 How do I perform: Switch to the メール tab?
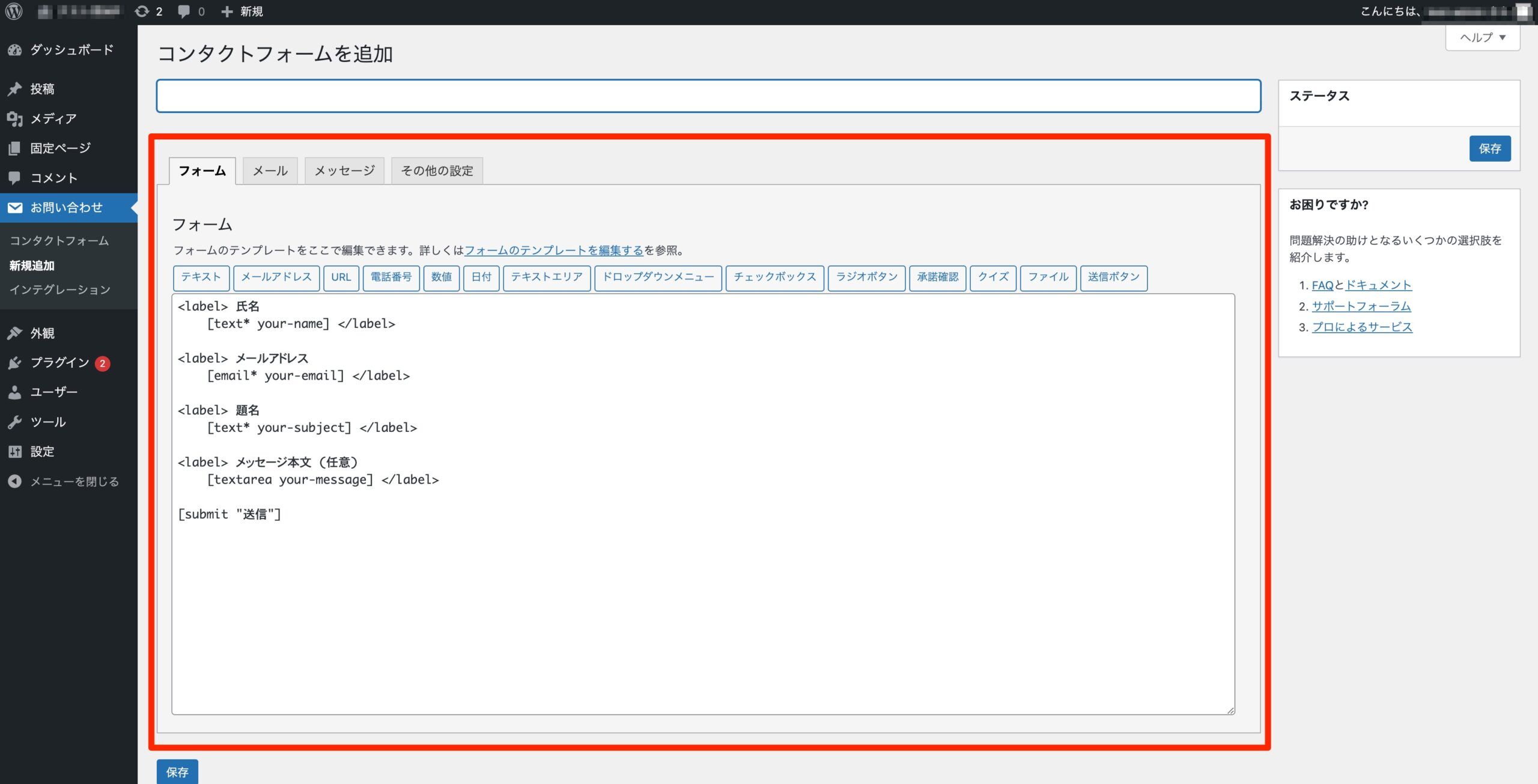click(270, 171)
